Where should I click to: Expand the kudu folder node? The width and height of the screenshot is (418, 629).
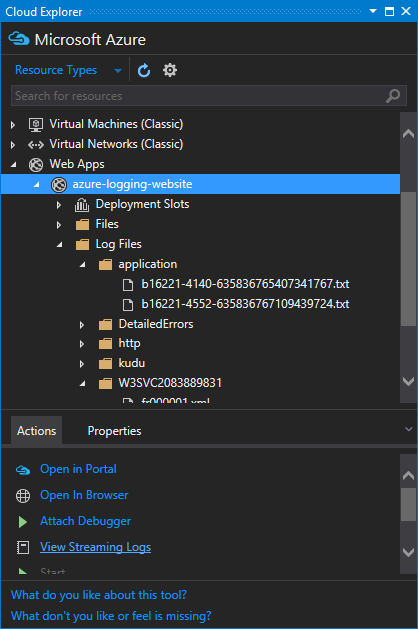coord(82,364)
